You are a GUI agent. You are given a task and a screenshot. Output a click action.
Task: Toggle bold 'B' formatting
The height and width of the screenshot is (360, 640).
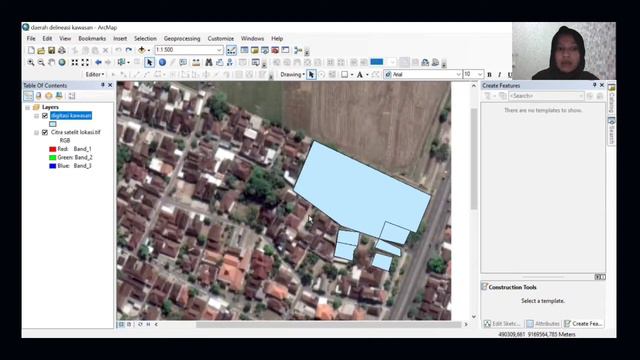(x=489, y=75)
